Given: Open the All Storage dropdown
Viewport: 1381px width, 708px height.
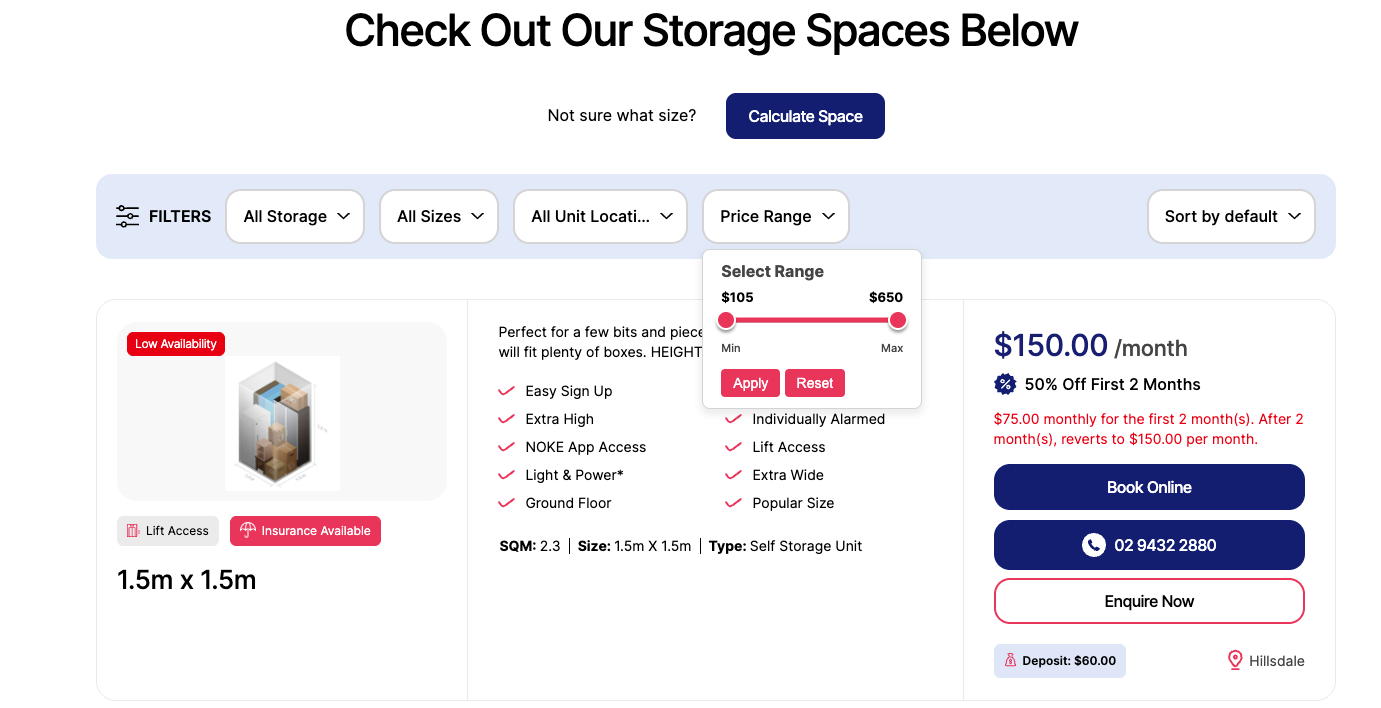Looking at the screenshot, I should (295, 216).
